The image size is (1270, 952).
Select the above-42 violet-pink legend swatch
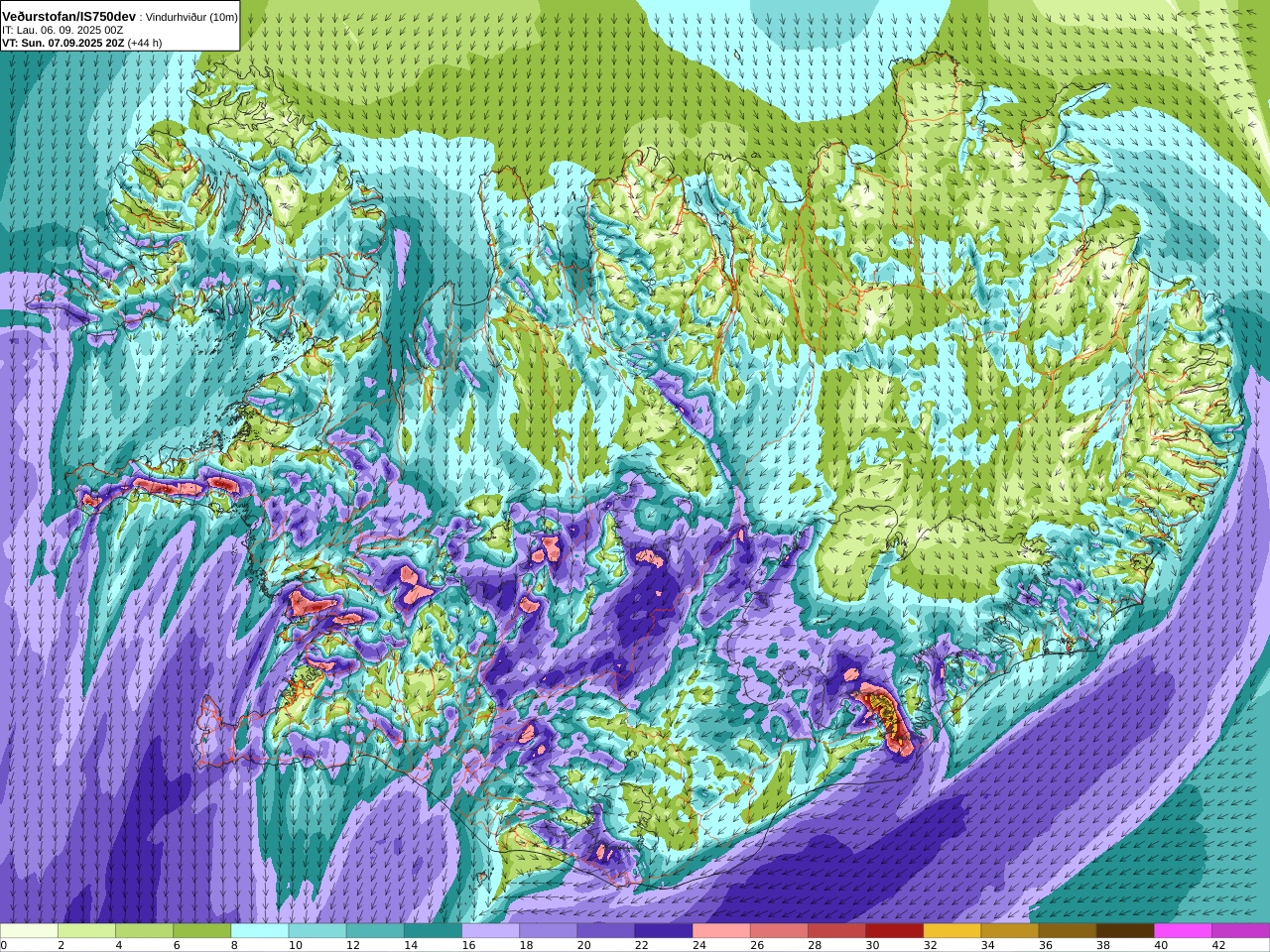[1240, 931]
